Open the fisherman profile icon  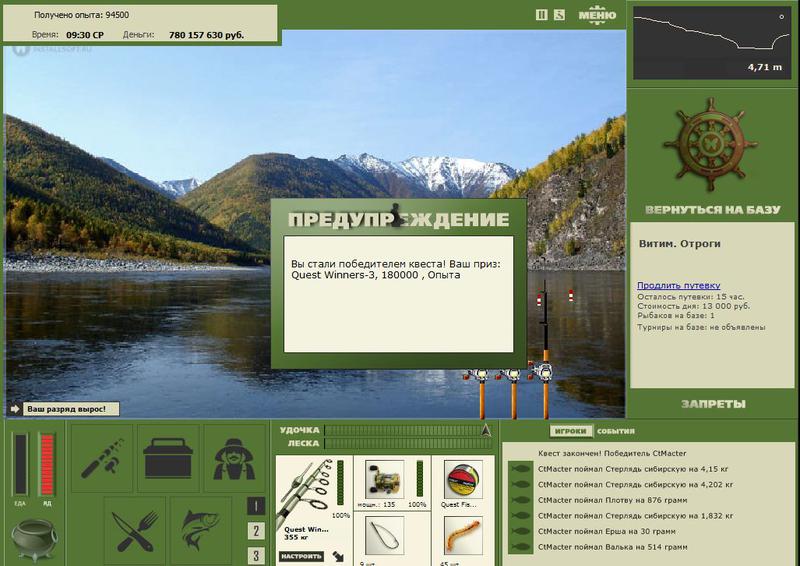(x=234, y=458)
